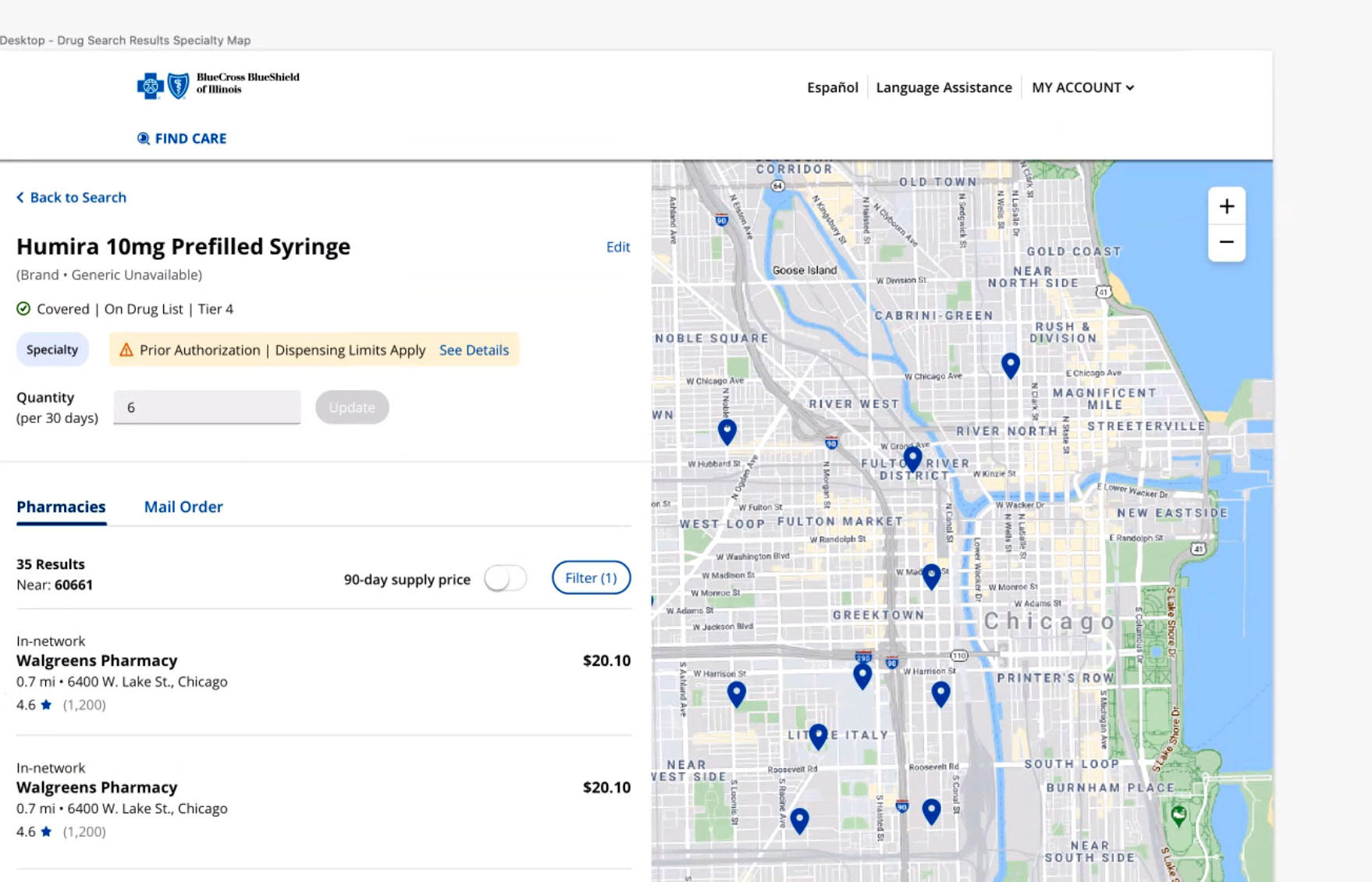
Task: Zoom in the map with plus button
Action: pos(1226,206)
